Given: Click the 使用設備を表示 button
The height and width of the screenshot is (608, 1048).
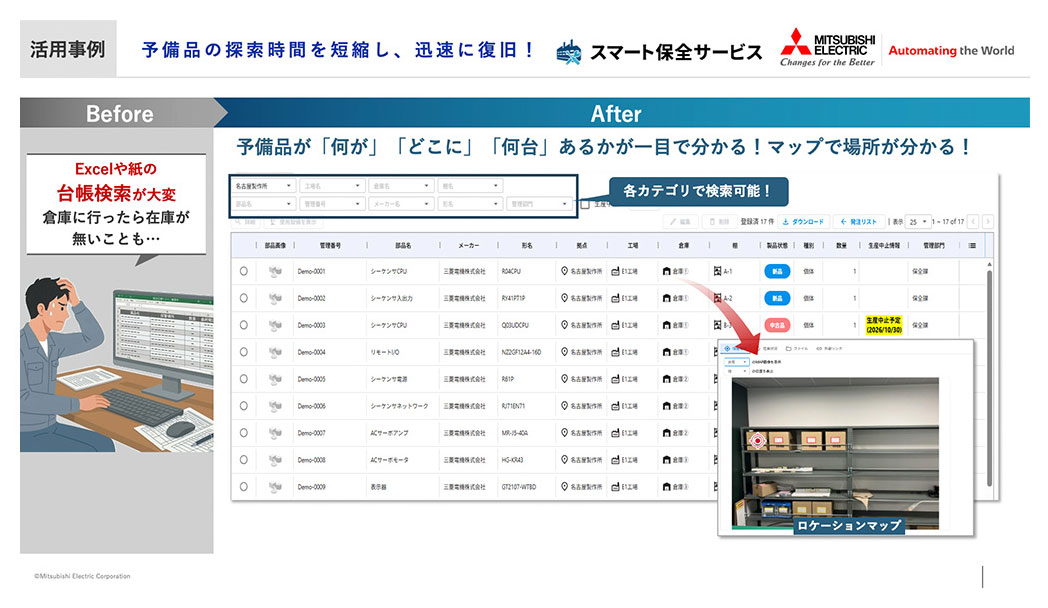Looking at the screenshot, I should (x=293, y=222).
